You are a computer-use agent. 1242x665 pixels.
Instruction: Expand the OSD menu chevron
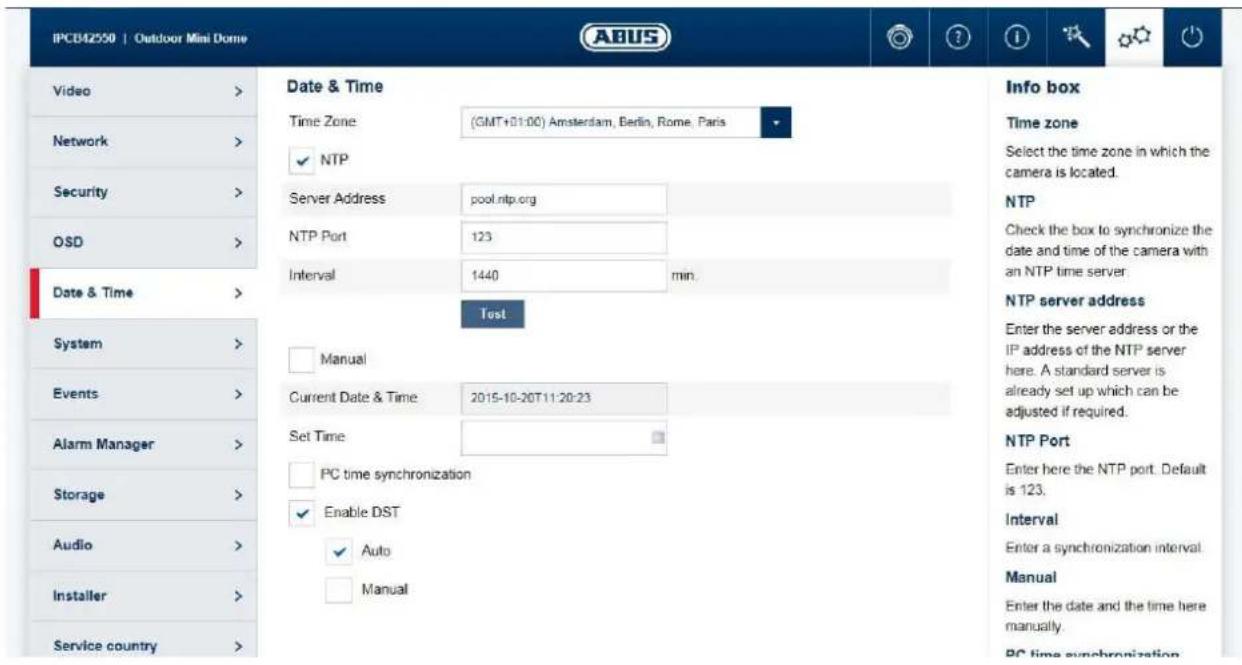point(238,242)
